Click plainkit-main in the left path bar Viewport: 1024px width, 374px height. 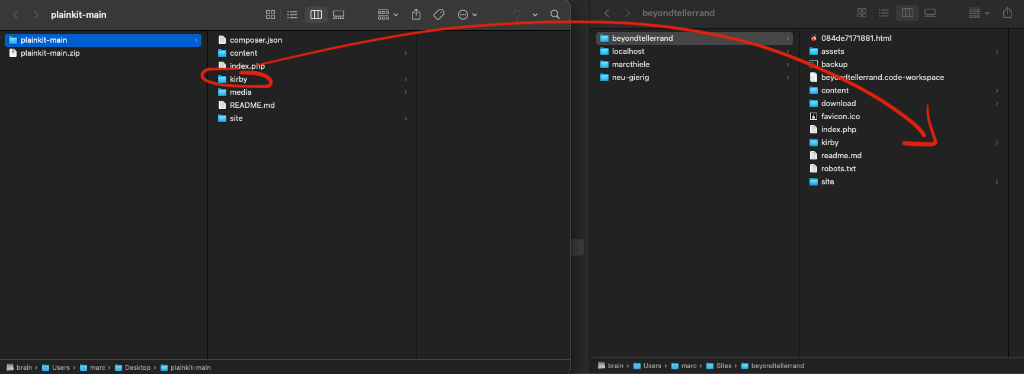point(185,367)
